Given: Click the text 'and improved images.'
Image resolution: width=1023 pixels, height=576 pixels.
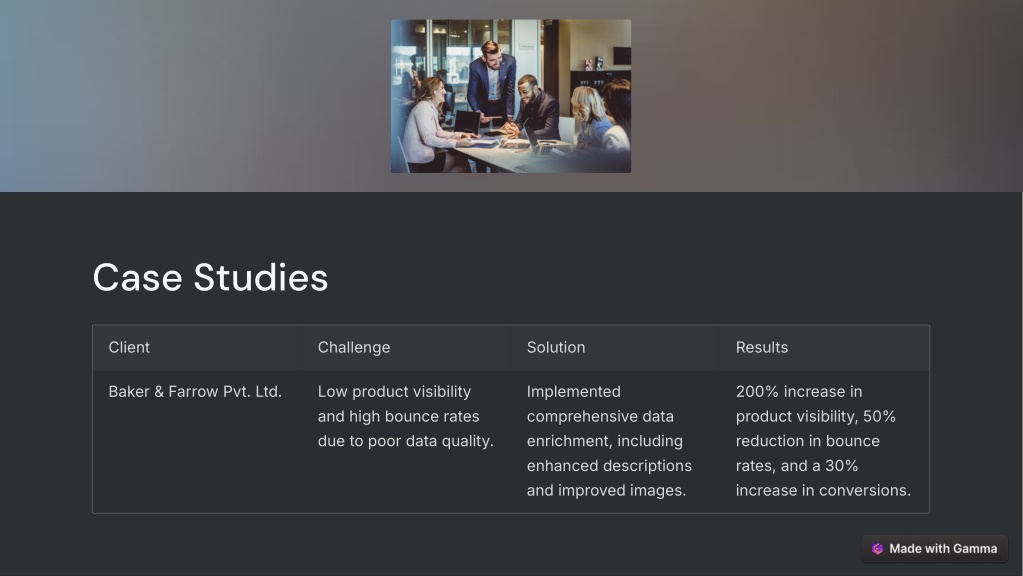Looking at the screenshot, I should pyautogui.click(x=606, y=491).
